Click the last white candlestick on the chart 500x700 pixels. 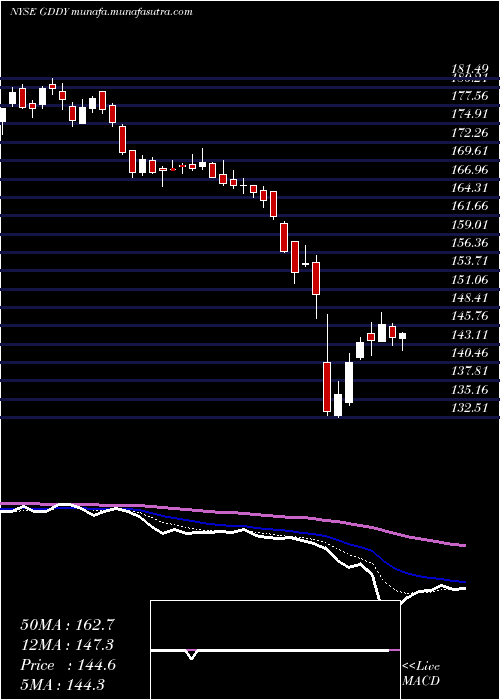point(403,340)
